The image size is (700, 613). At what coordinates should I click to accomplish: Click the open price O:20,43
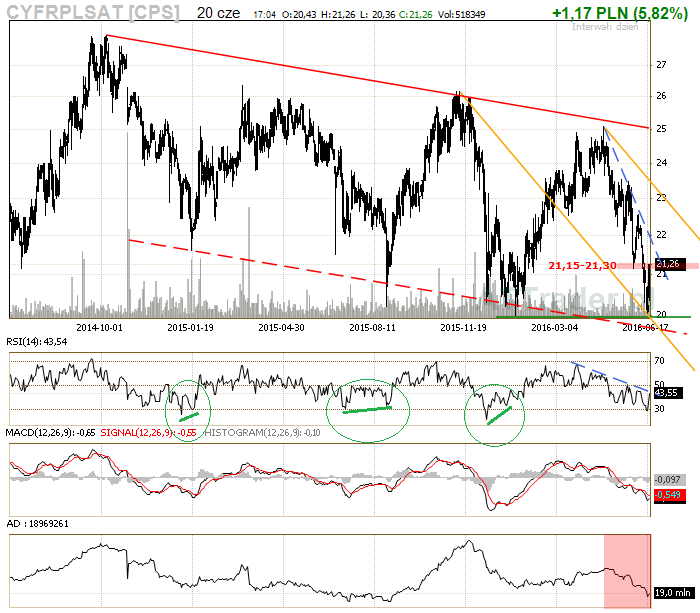(299, 15)
